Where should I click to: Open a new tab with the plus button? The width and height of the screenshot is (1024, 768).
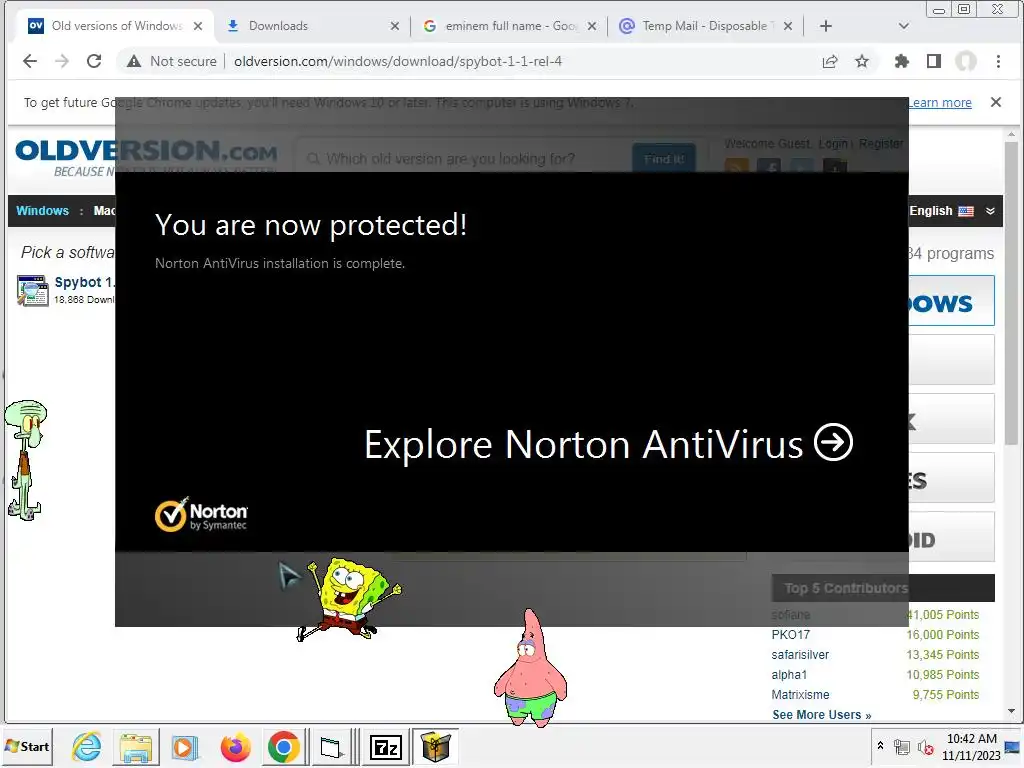coord(825,26)
